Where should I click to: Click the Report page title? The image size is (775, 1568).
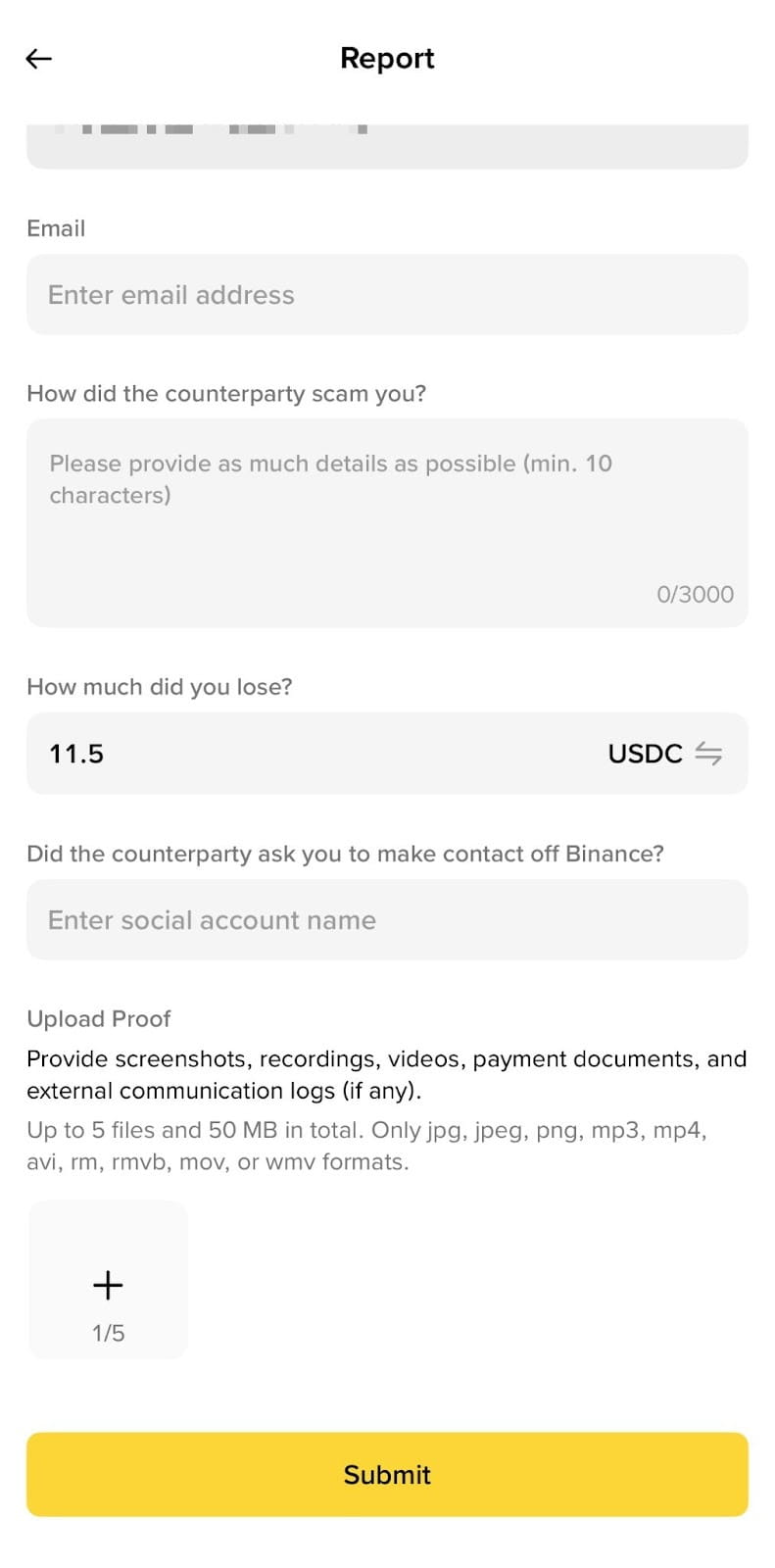pyautogui.click(x=387, y=58)
